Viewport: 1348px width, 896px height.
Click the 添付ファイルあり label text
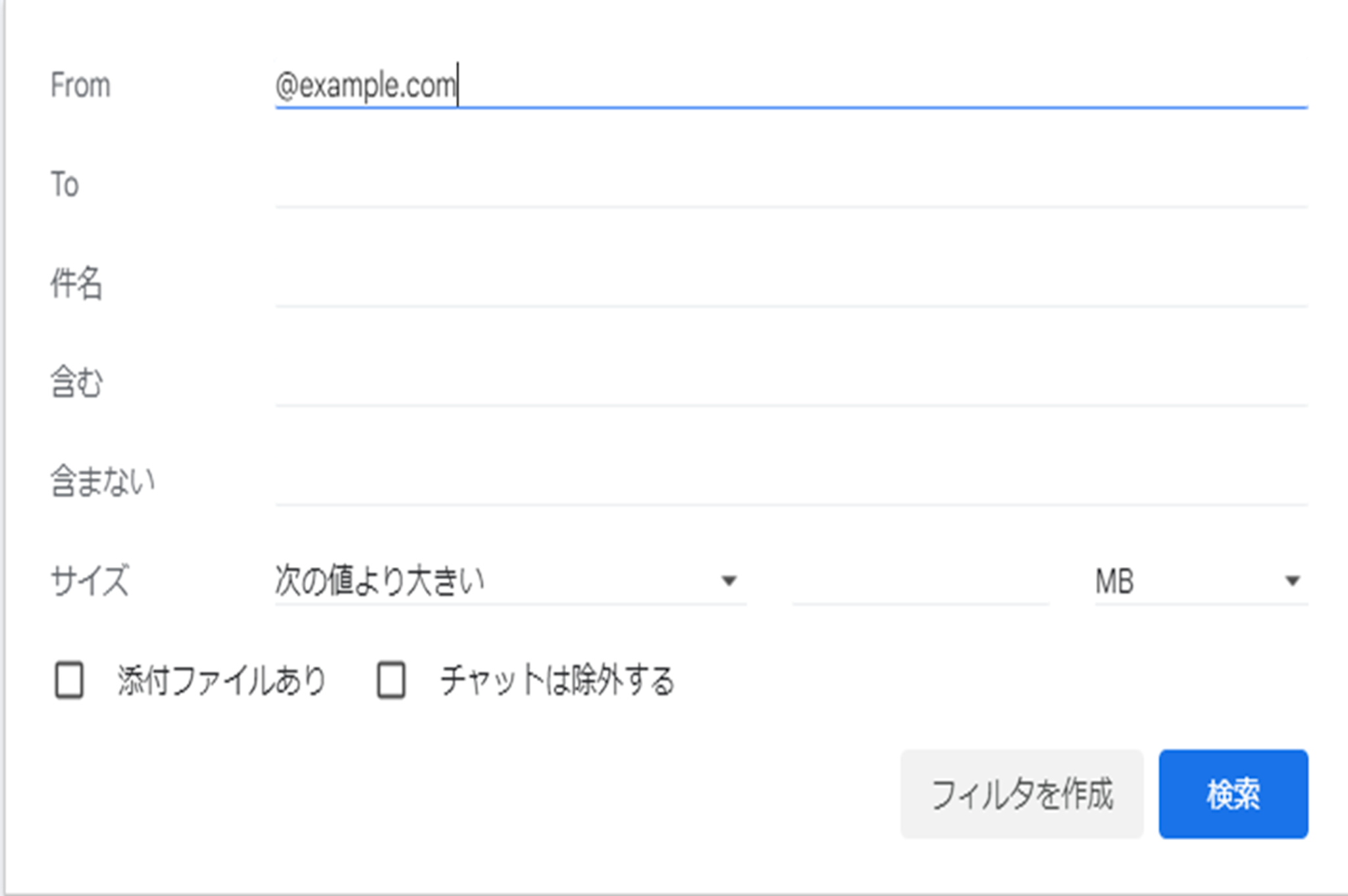tap(222, 680)
